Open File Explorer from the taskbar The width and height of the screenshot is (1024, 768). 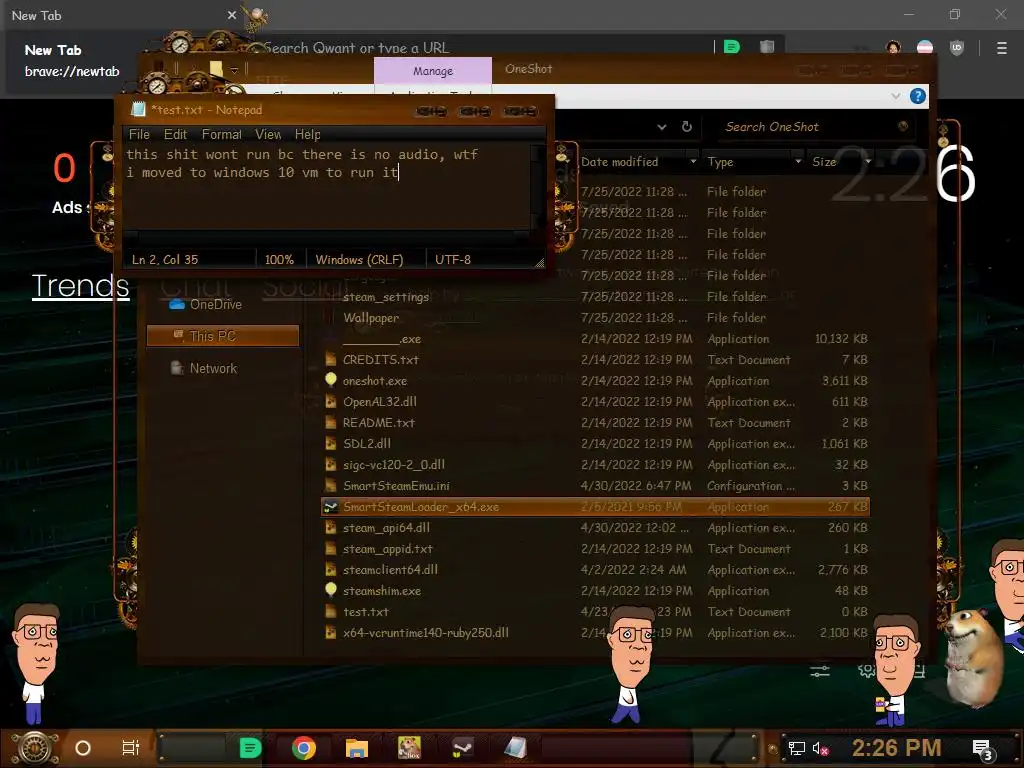coord(357,748)
